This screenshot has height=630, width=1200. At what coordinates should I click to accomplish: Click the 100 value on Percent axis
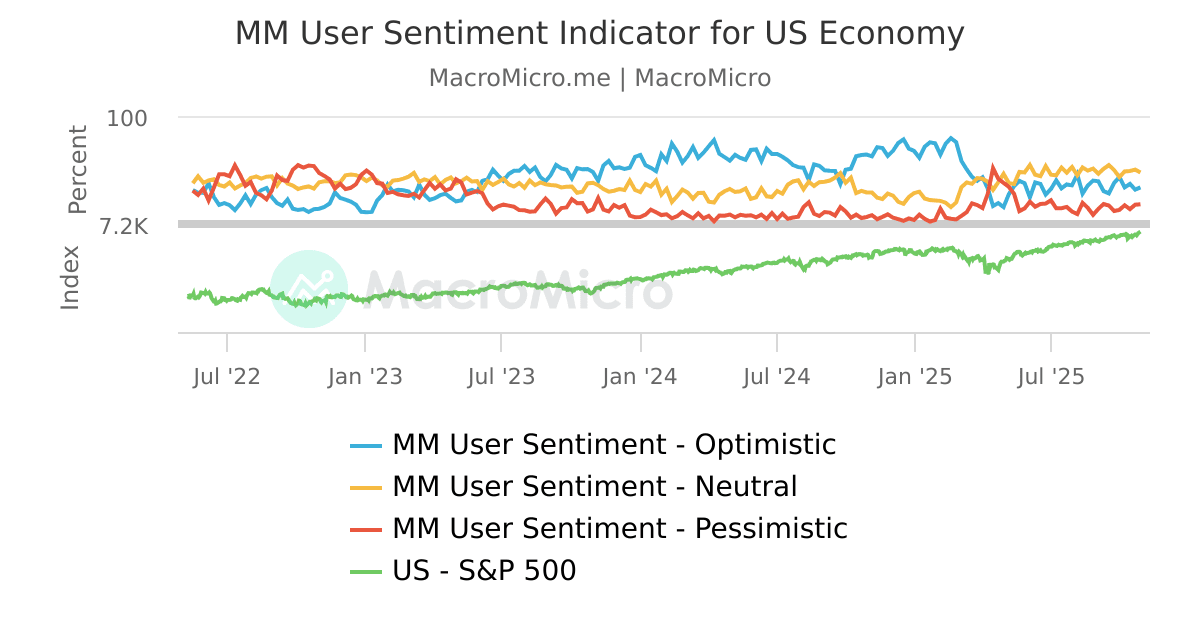pos(127,118)
